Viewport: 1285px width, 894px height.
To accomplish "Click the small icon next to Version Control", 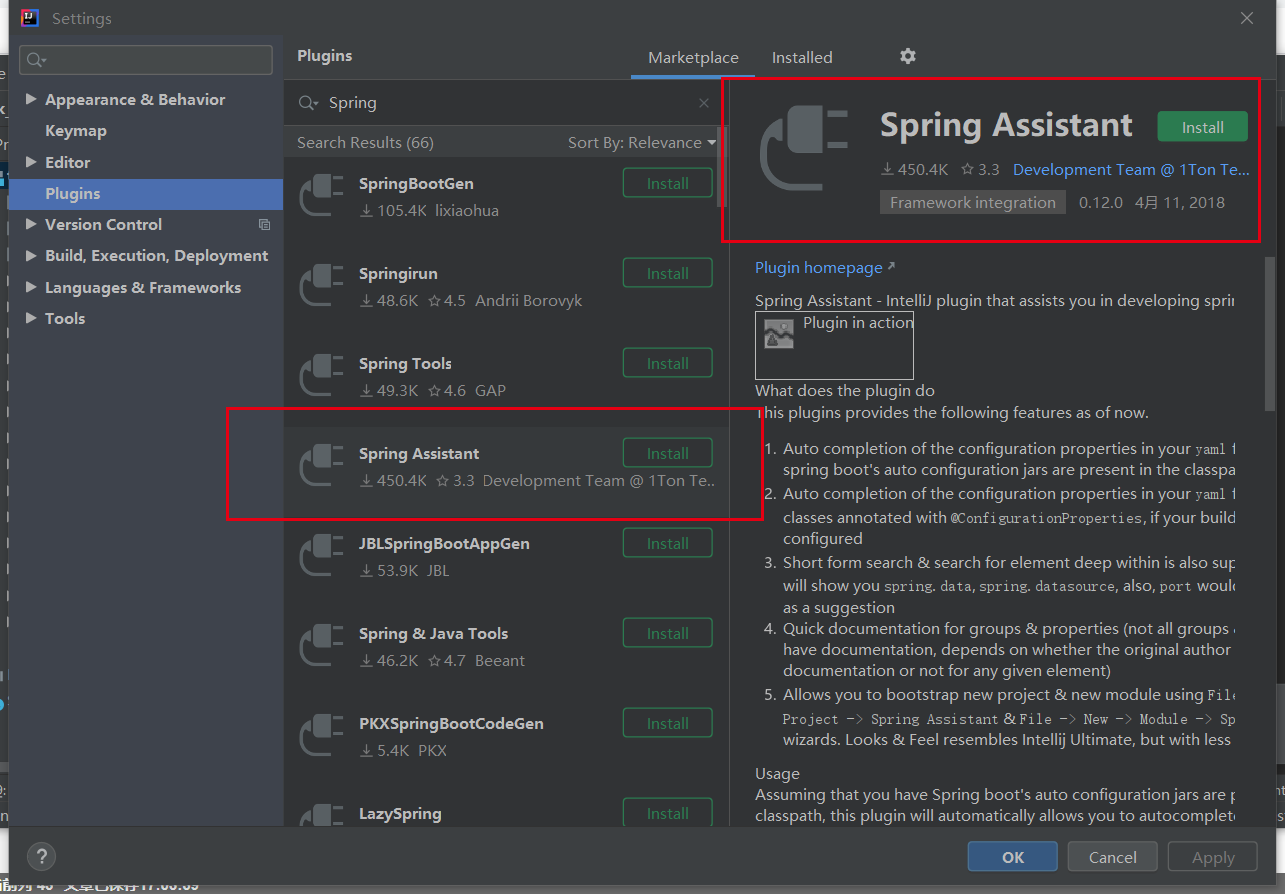I will click(264, 224).
